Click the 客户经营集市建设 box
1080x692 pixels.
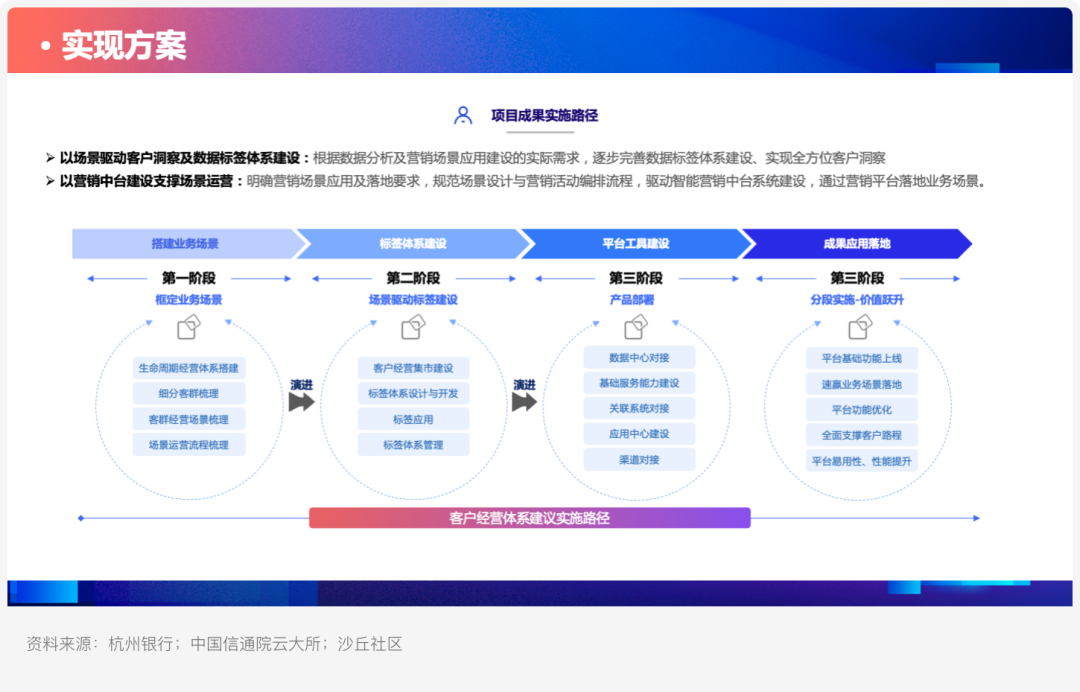pos(413,368)
